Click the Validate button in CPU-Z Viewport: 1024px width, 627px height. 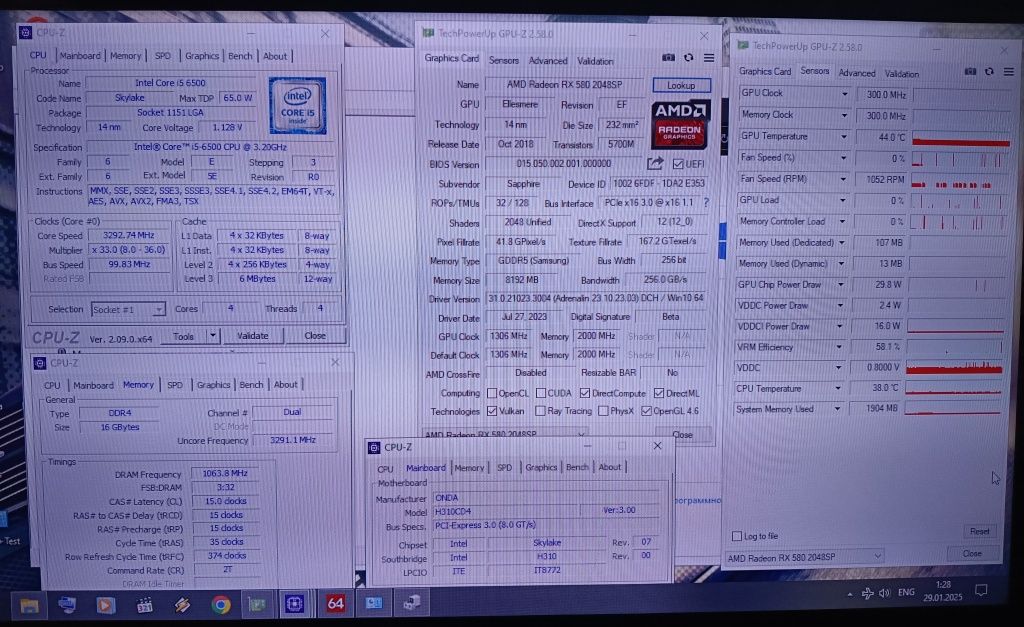pos(253,336)
